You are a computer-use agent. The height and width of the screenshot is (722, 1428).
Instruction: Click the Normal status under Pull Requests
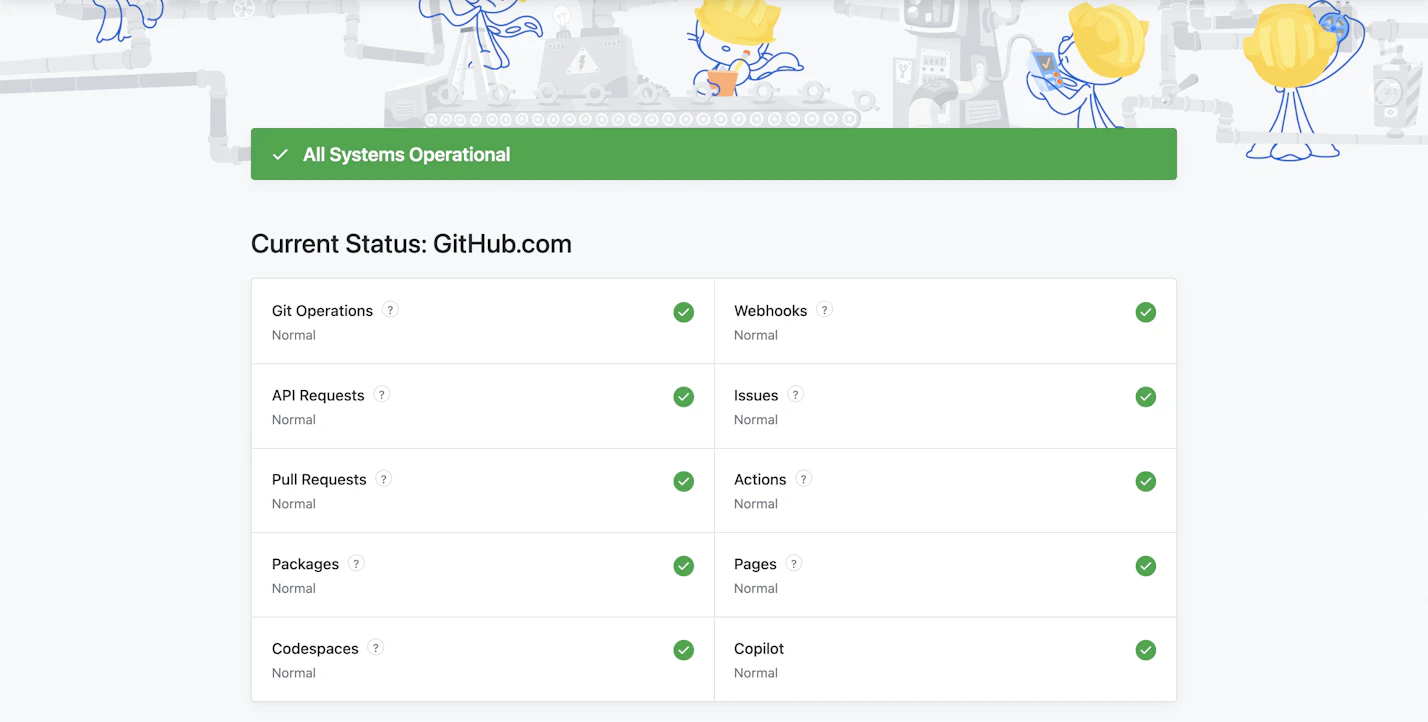pos(294,504)
